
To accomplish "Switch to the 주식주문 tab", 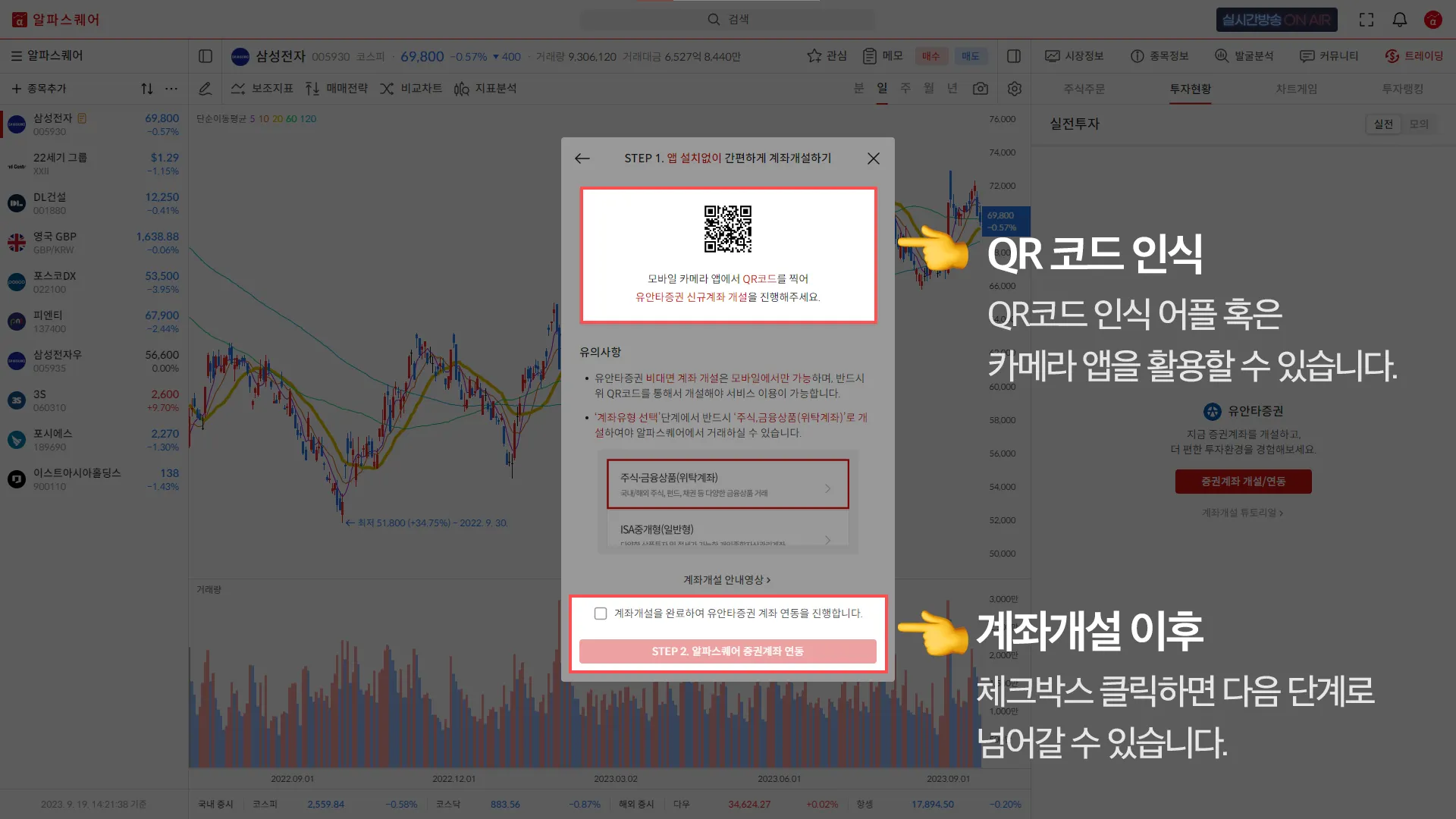I will pyautogui.click(x=1084, y=89).
